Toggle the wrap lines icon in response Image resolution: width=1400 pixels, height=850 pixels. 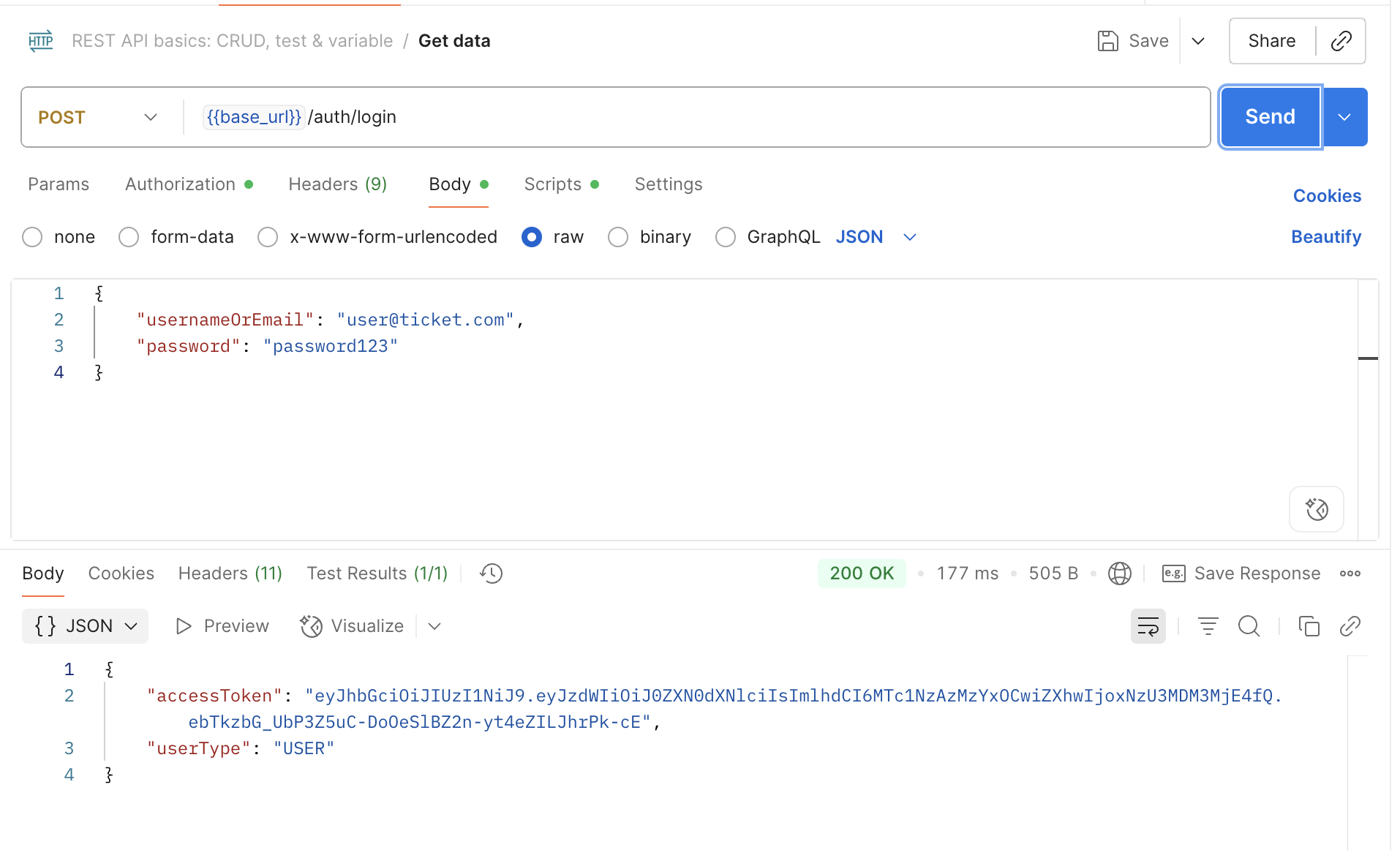point(1148,626)
